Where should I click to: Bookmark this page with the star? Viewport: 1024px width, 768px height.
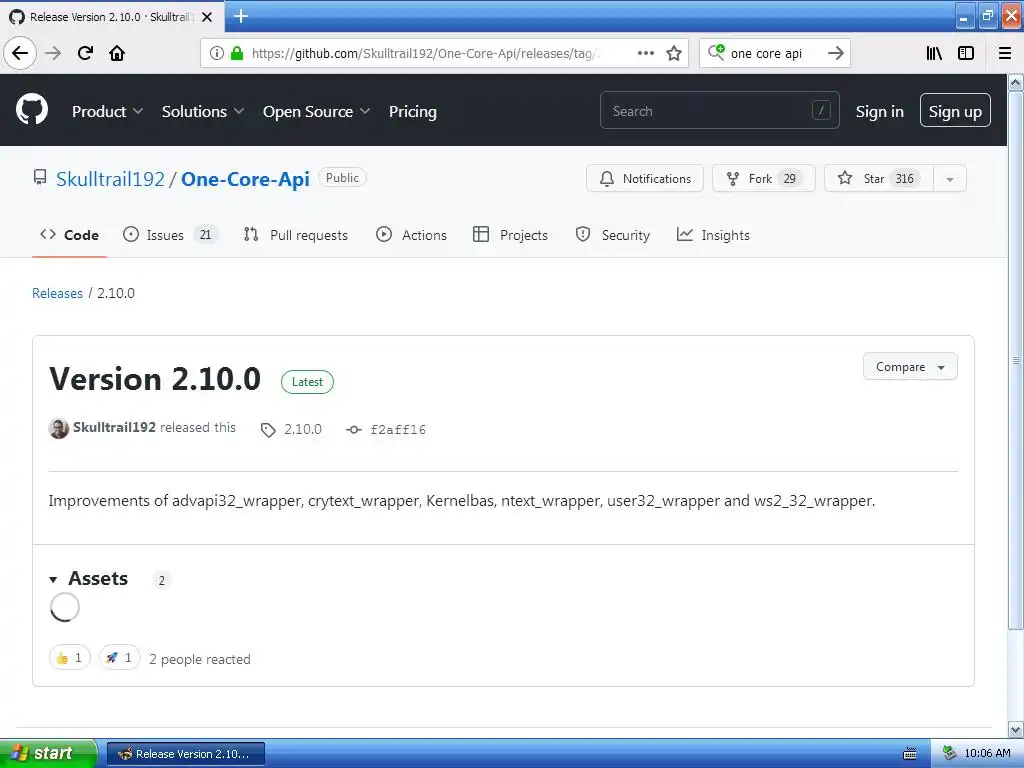click(674, 54)
